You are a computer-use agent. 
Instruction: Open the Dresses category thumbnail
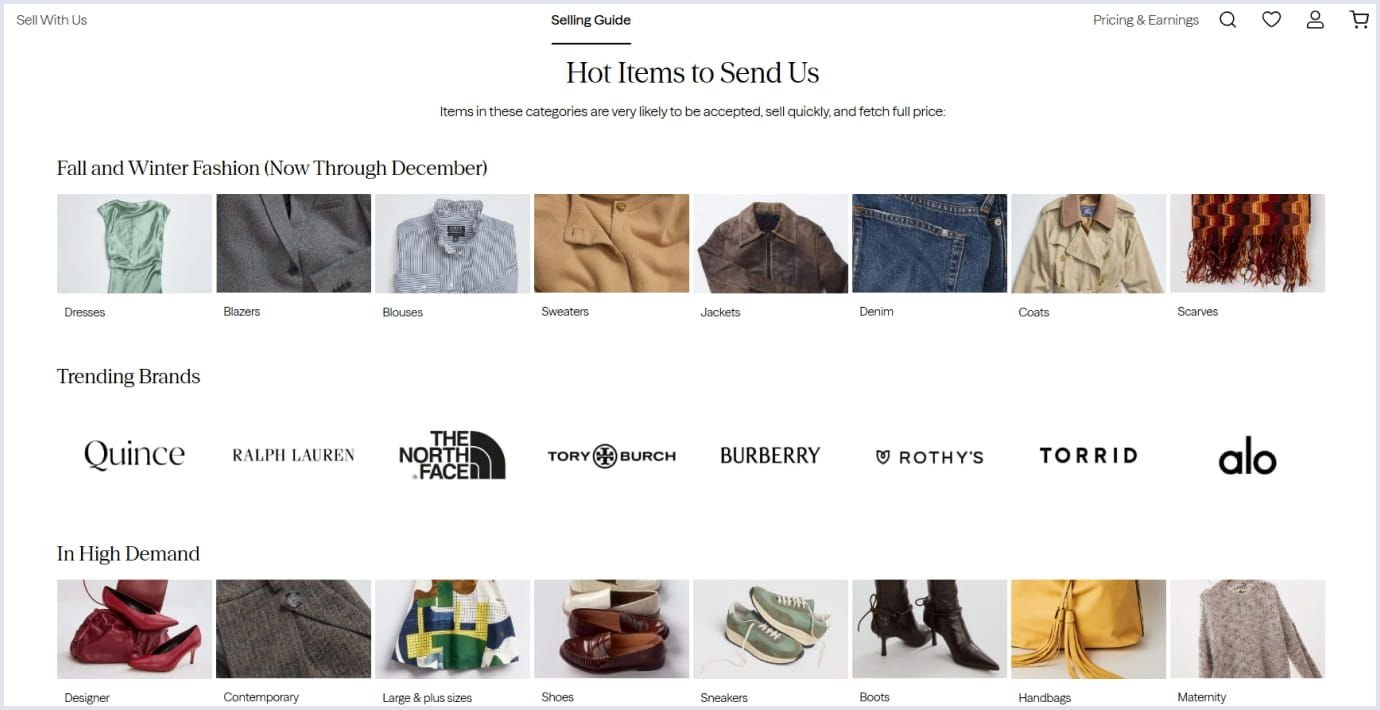pyautogui.click(x=134, y=243)
